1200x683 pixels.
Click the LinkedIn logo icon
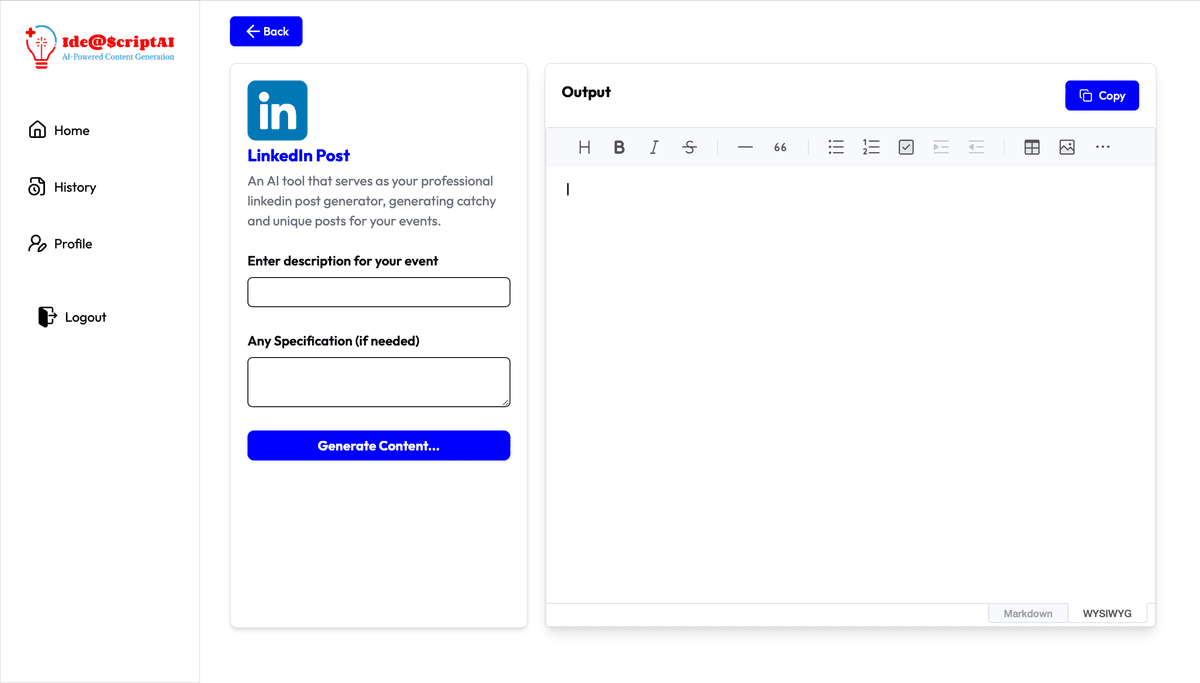[277, 110]
